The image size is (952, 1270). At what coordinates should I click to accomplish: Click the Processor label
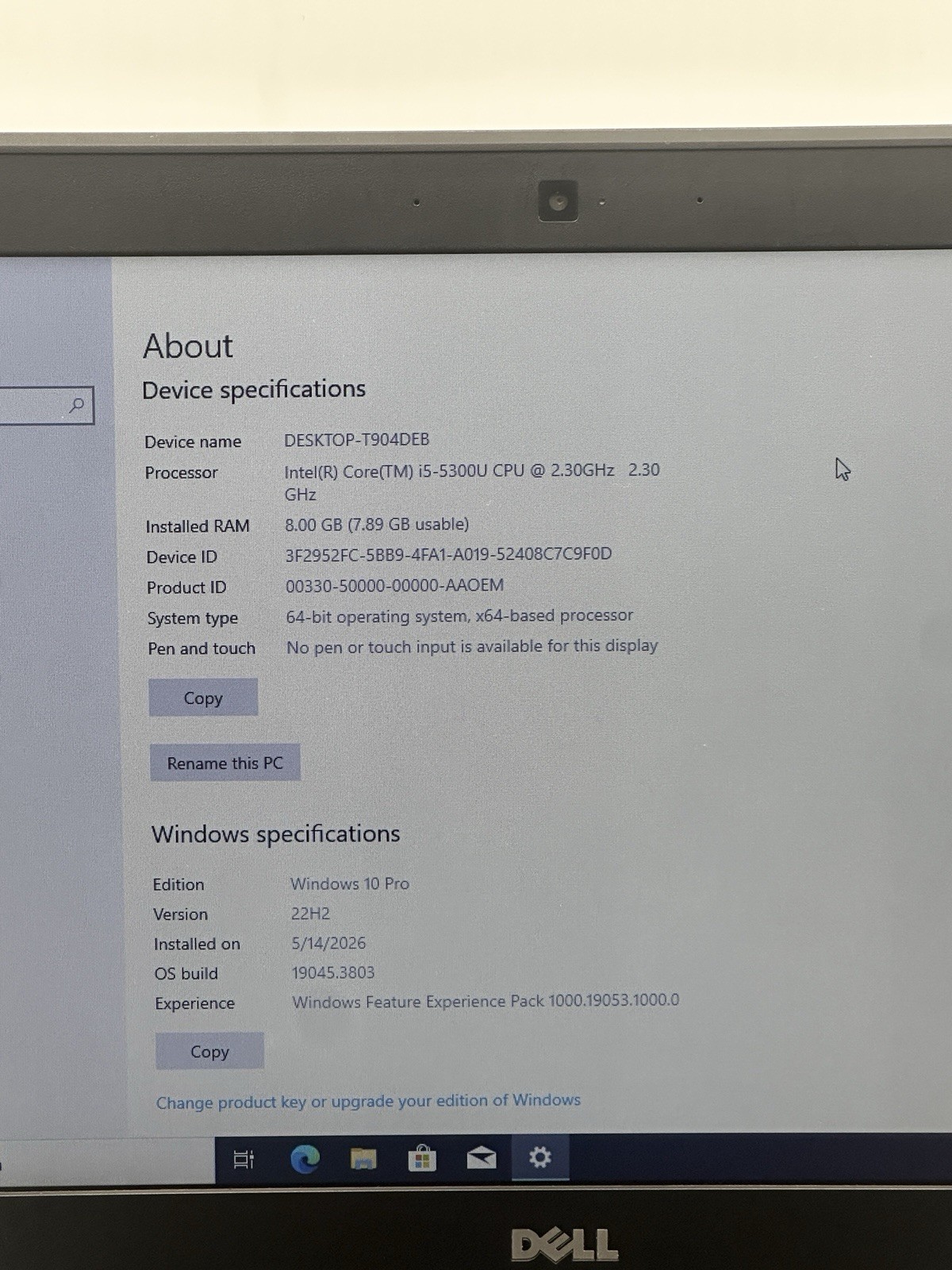[x=181, y=473]
